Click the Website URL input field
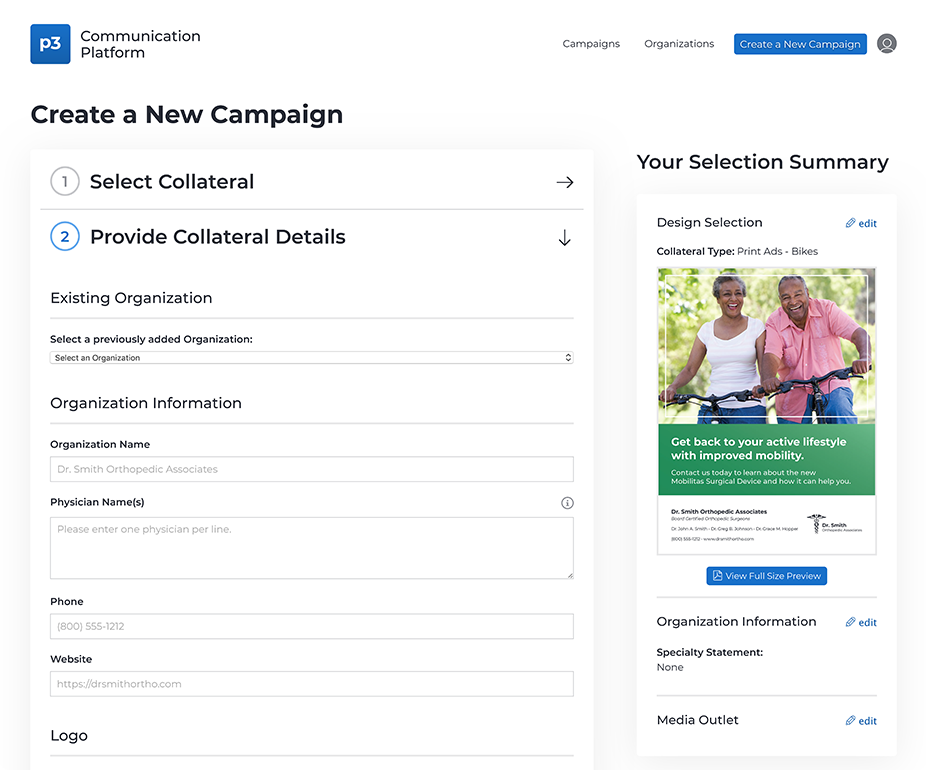 click(x=312, y=684)
